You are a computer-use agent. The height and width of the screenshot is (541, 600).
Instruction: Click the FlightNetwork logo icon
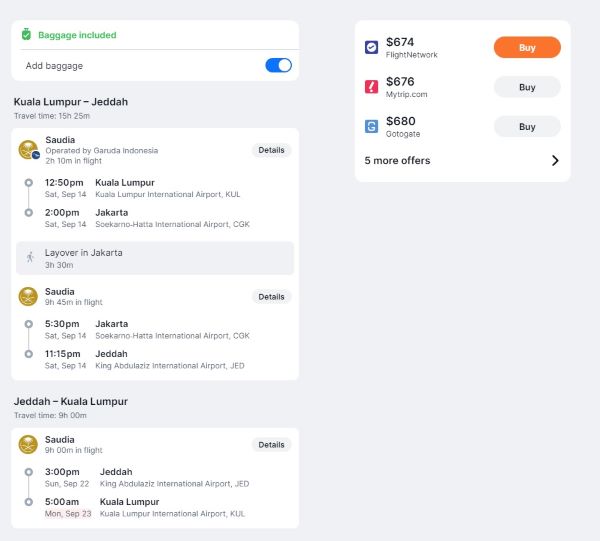tap(371, 47)
